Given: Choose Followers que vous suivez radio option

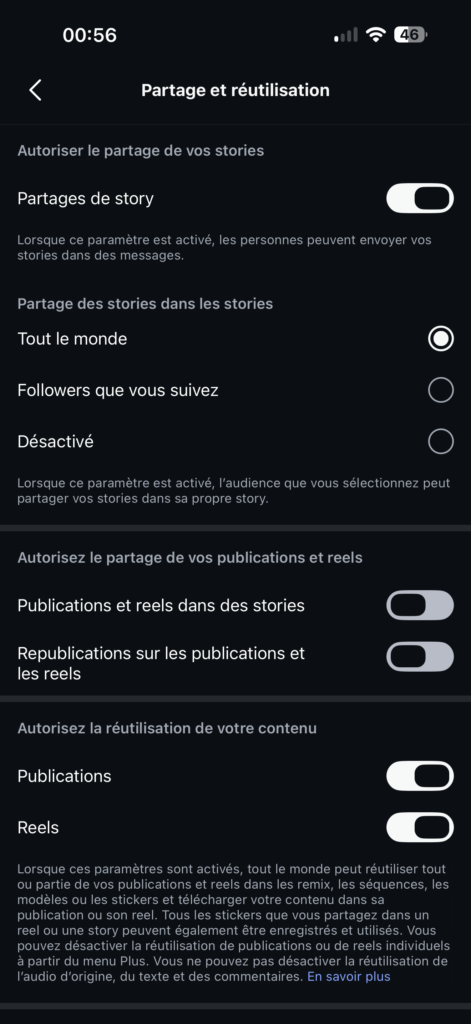Looking at the screenshot, I should pos(441,391).
